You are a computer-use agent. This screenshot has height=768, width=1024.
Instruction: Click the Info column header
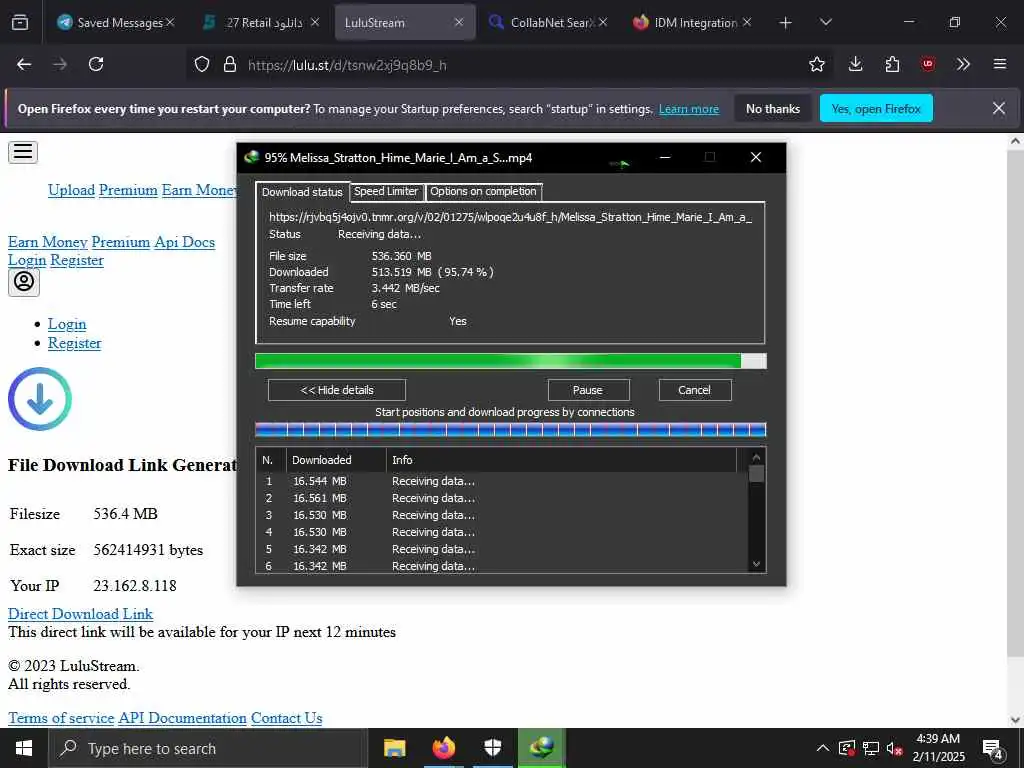[x=562, y=460]
